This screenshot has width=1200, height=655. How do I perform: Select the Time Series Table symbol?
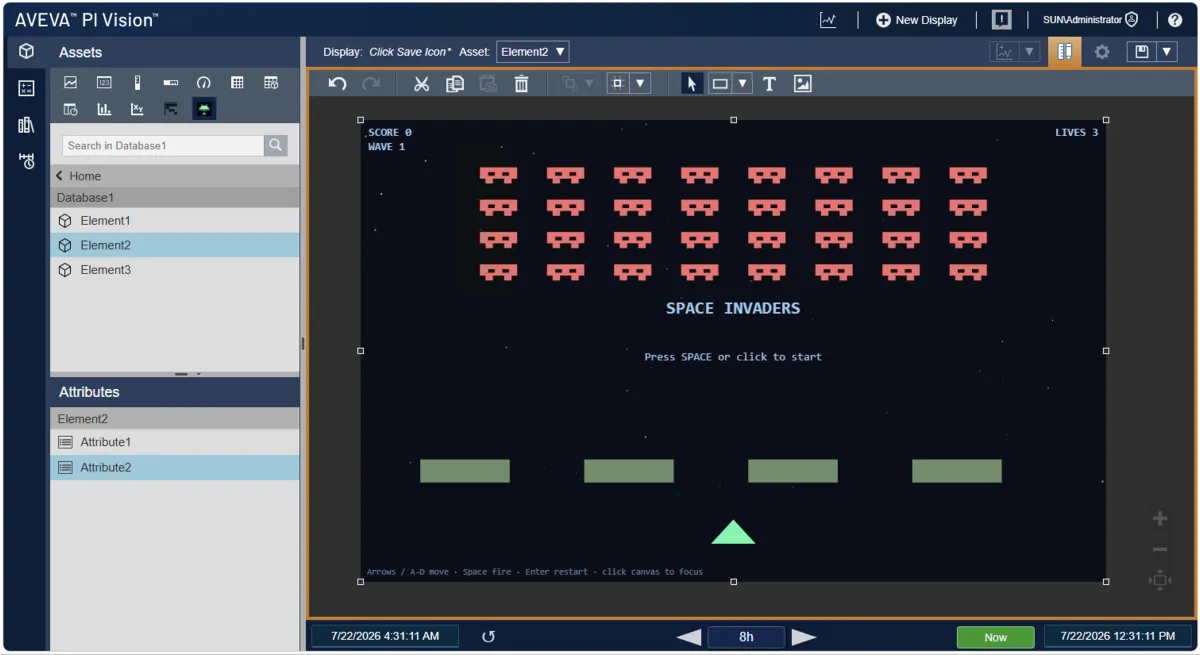(70, 109)
